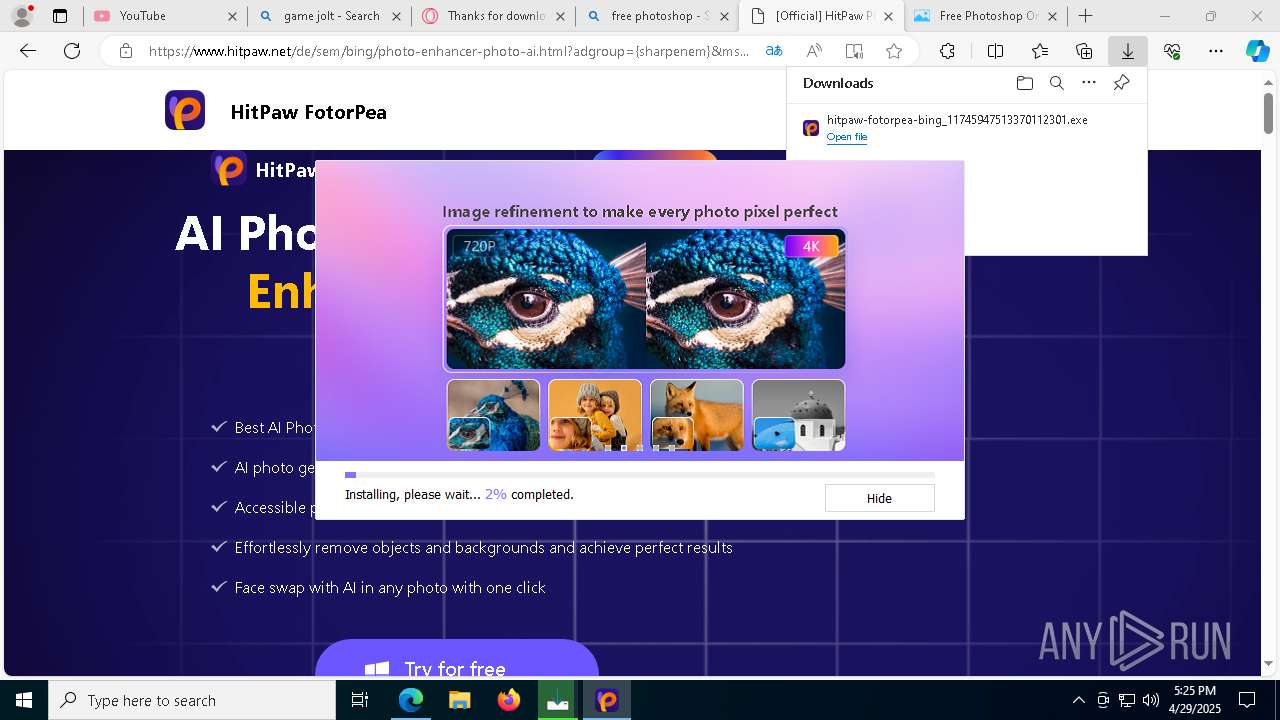The image size is (1280, 720).
Task: Open browser essentials icon
Action: (1172, 51)
